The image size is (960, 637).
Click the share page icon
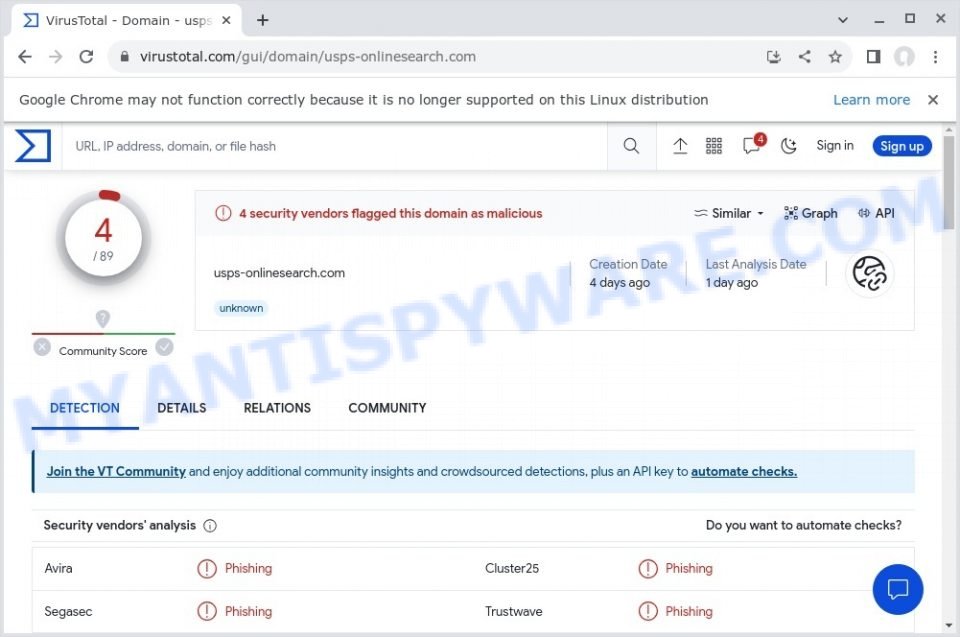pos(804,57)
